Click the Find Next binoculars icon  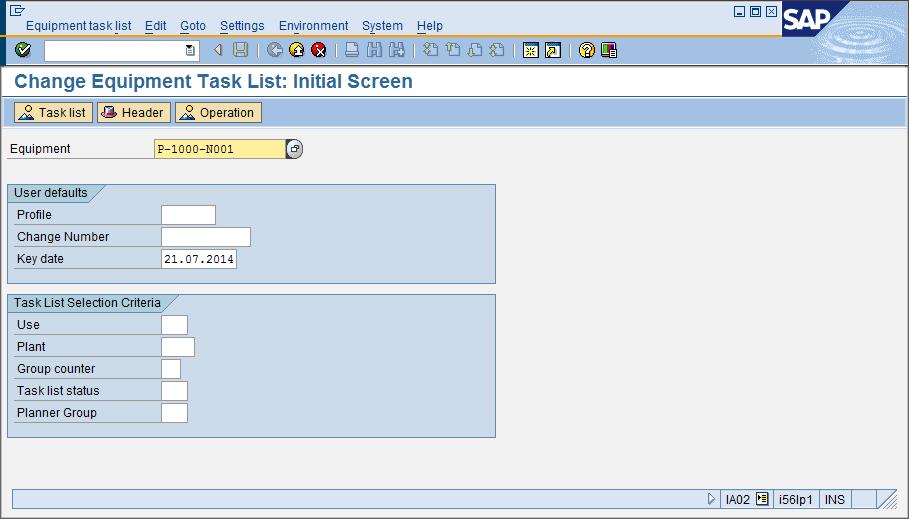pyautogui.click(x=397, y=50)
